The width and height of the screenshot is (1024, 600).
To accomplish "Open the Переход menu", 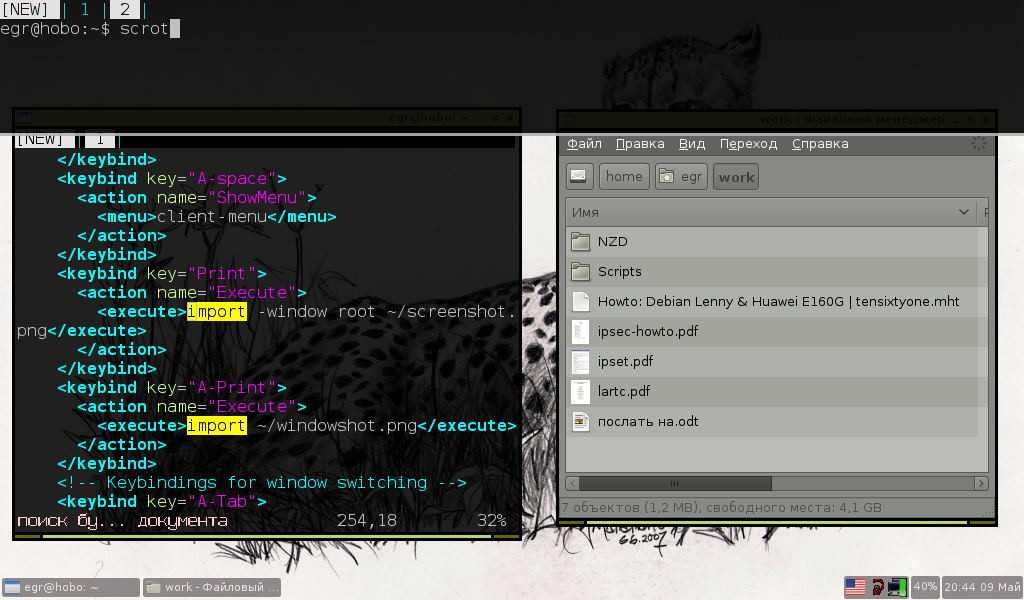I will point(748,144).
